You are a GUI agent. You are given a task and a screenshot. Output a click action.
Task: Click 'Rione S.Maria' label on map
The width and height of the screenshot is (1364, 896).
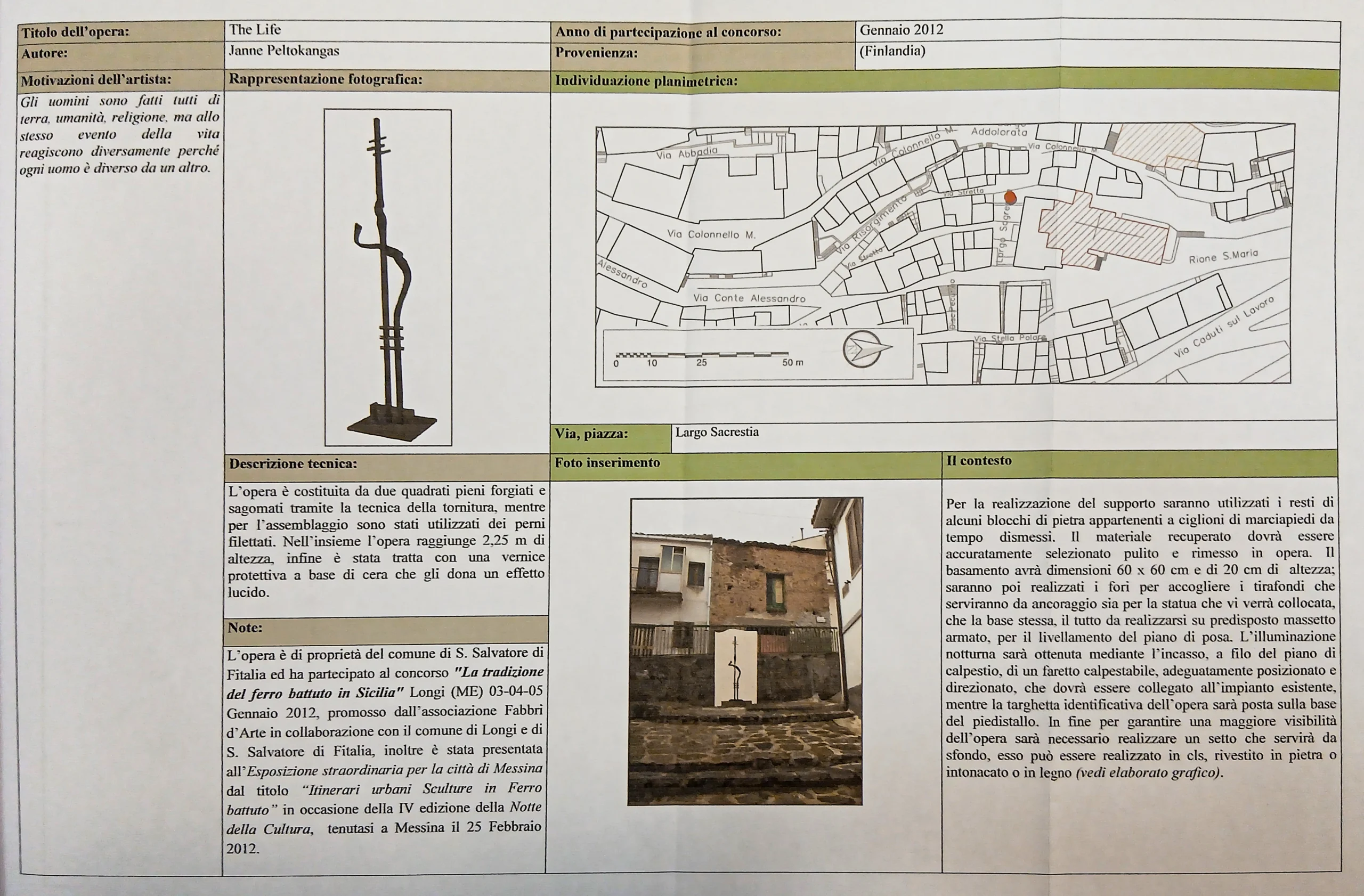pos(1223,256)
